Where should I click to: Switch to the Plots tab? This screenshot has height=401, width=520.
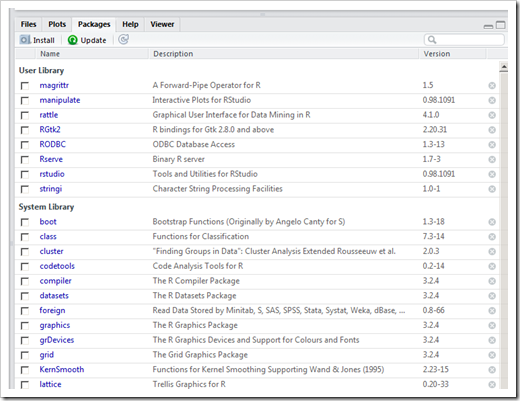[x=57, y=24]
